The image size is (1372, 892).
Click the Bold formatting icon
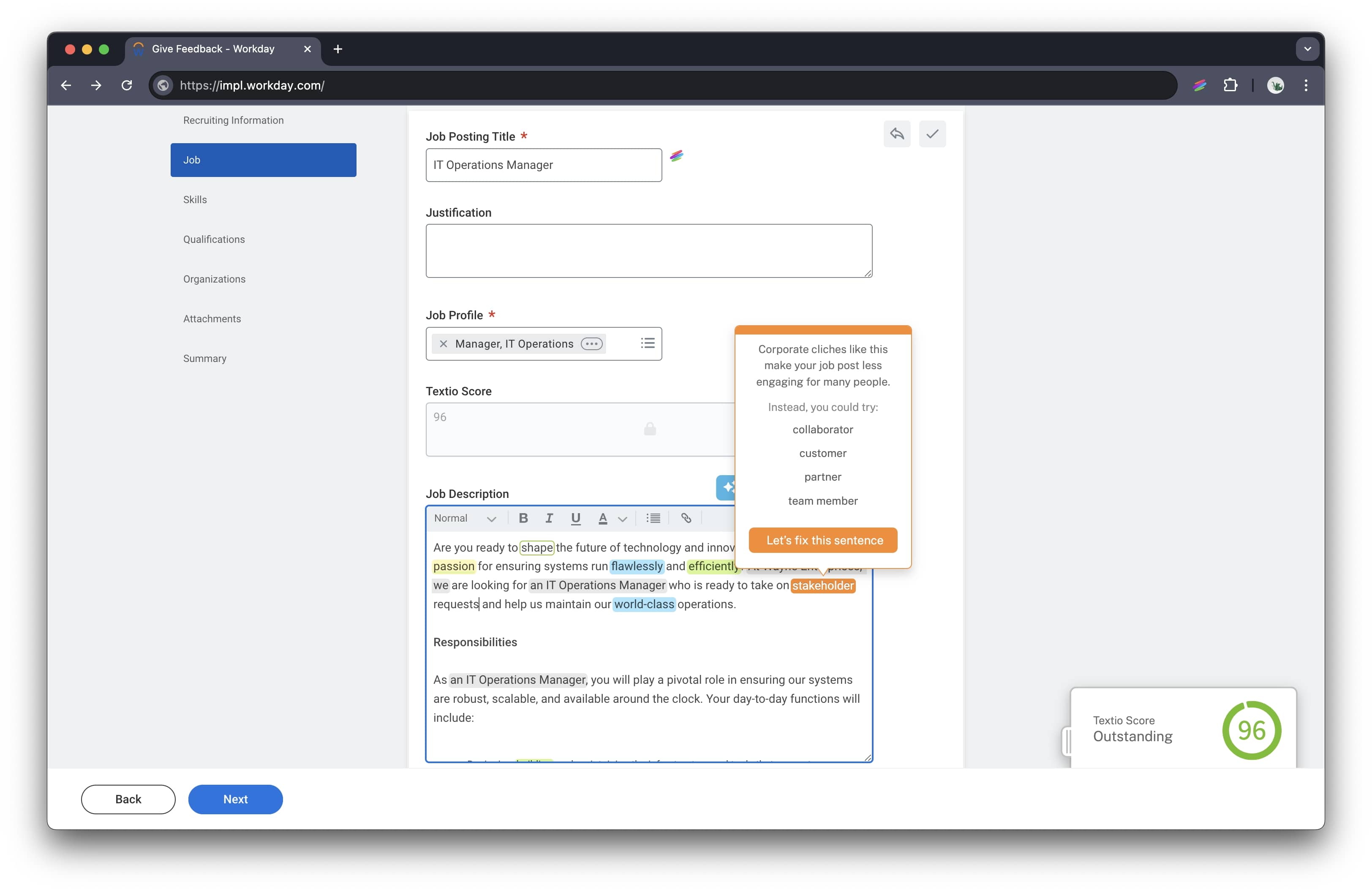pos(523,518)
